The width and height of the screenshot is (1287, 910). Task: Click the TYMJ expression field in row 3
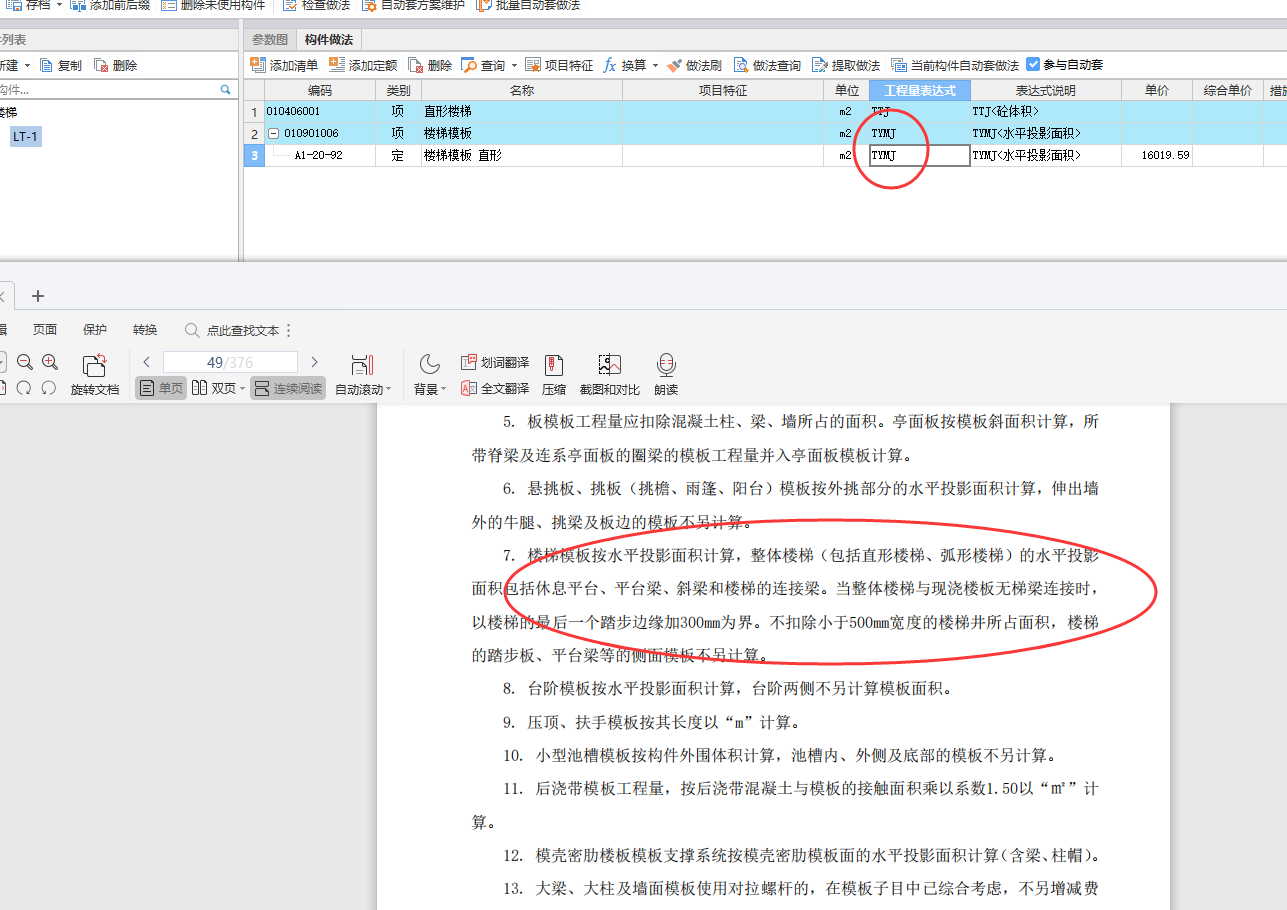[x=919, y=155]
